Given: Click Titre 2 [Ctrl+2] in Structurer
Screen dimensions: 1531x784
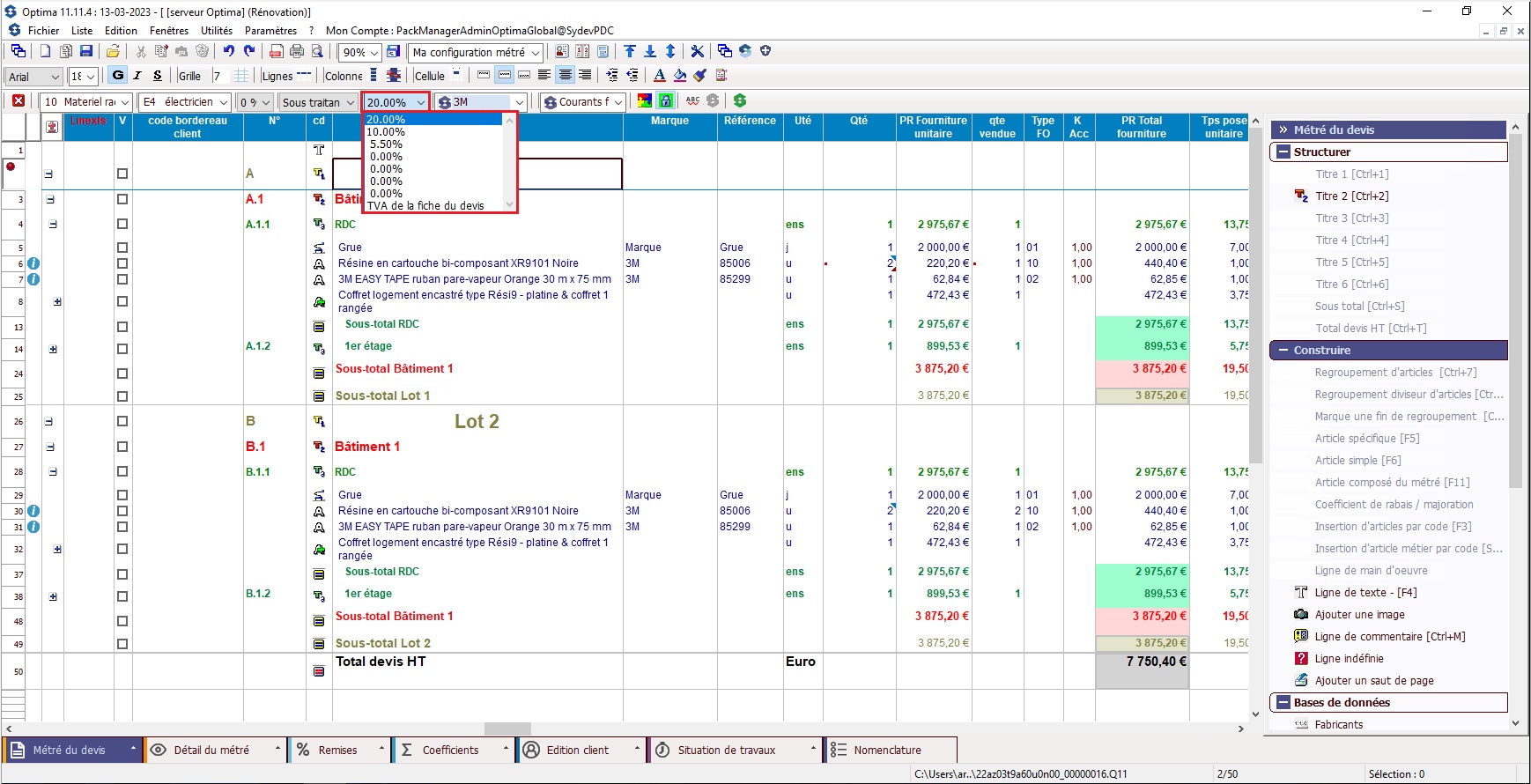Looking at the screenshot, I should pos(1351,196).
